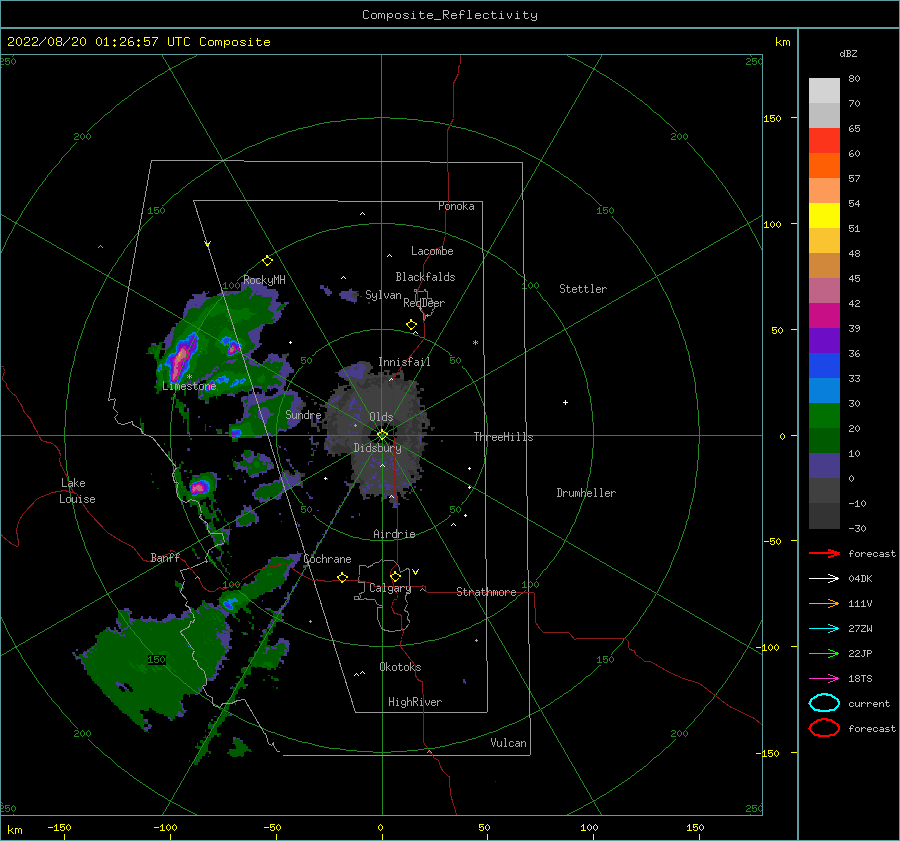Click the Lacombe label
The image size is (900, 841).
pos(432,251)
